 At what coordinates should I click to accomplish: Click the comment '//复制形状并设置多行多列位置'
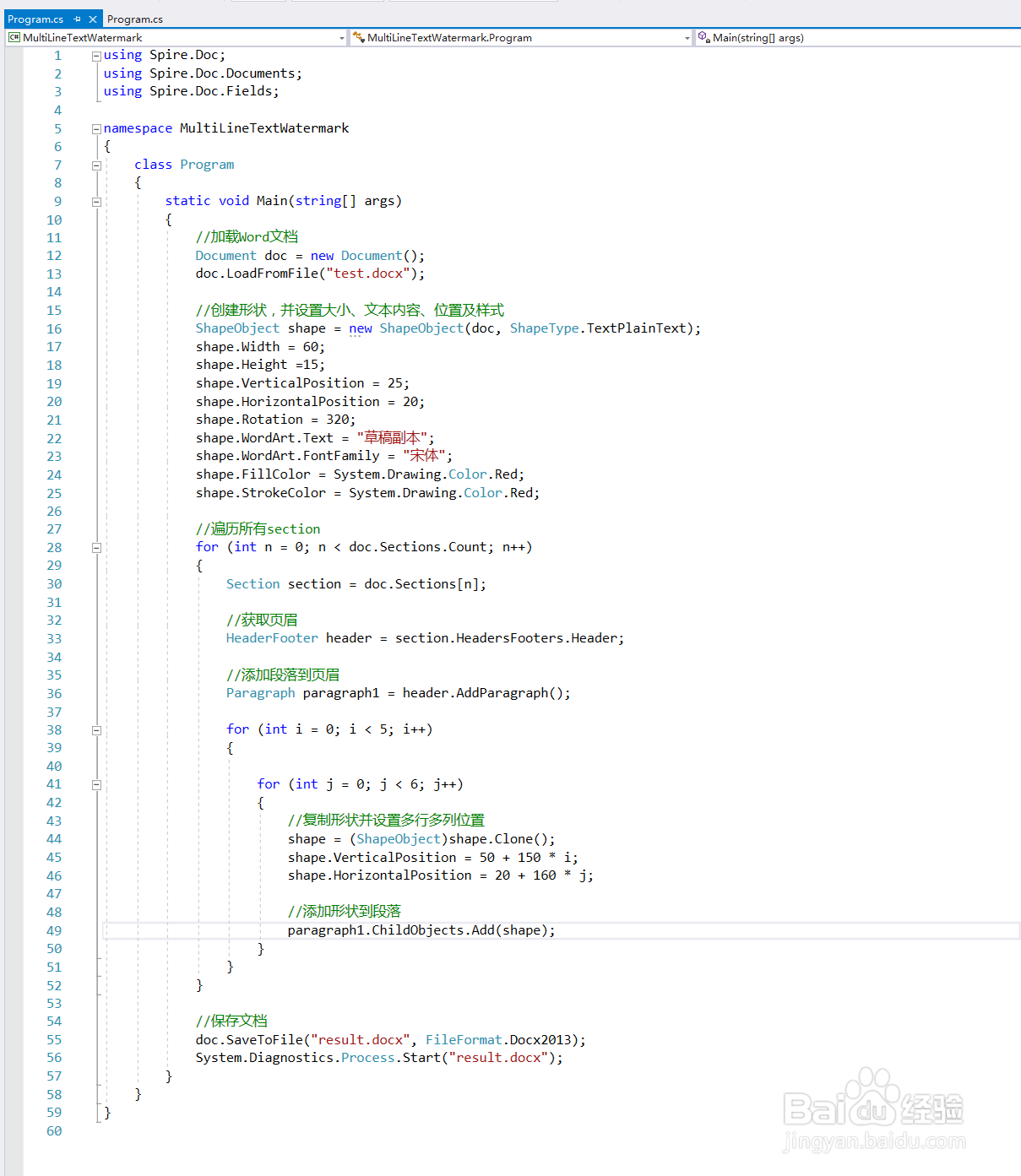point(386,821)
